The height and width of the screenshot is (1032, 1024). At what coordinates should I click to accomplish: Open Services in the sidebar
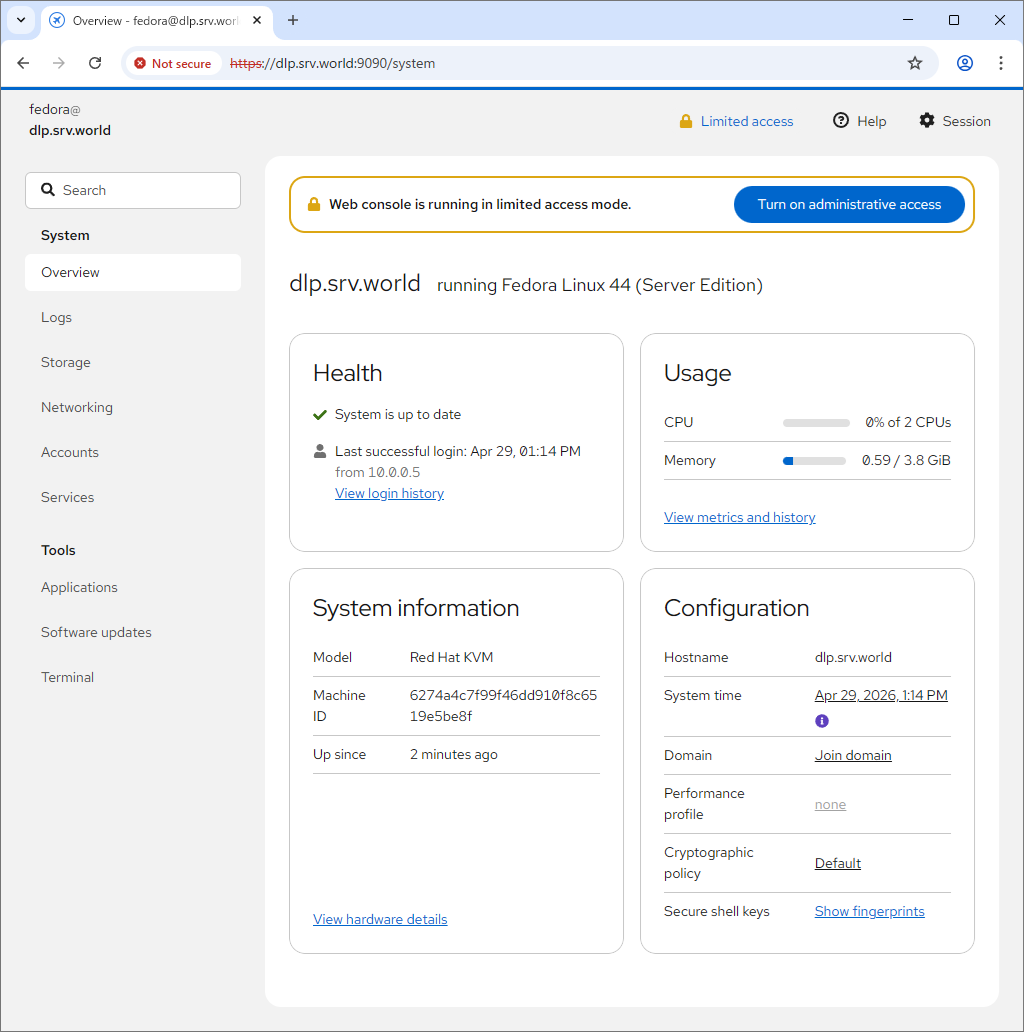[133, 497]
